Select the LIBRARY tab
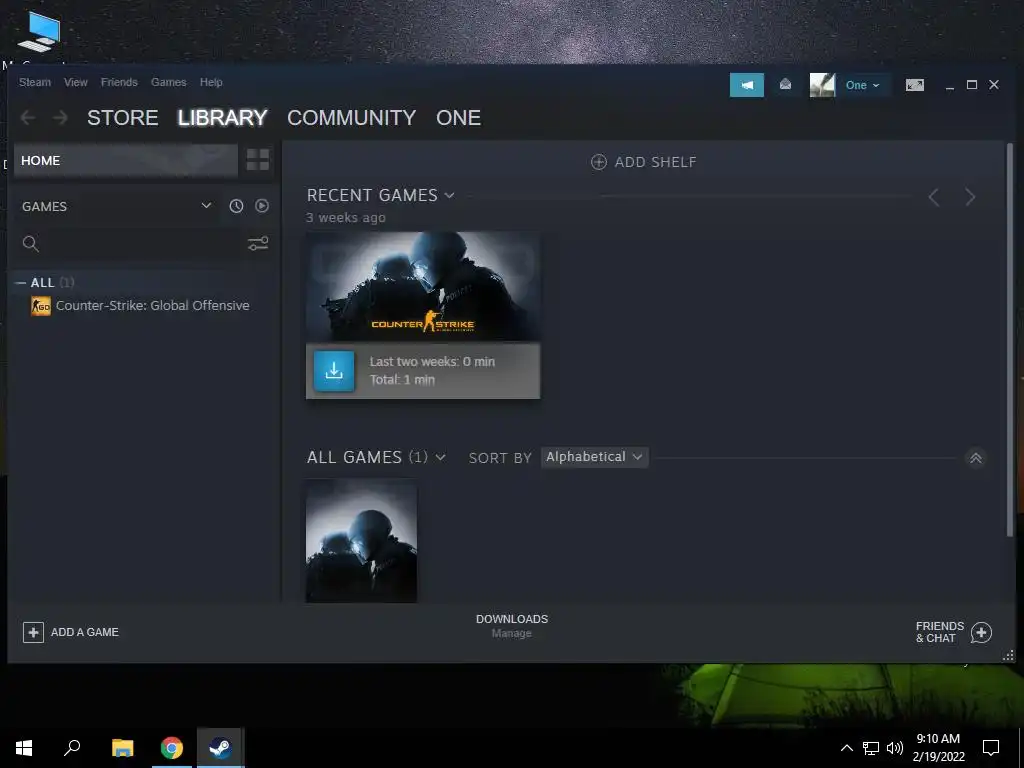 223,118
